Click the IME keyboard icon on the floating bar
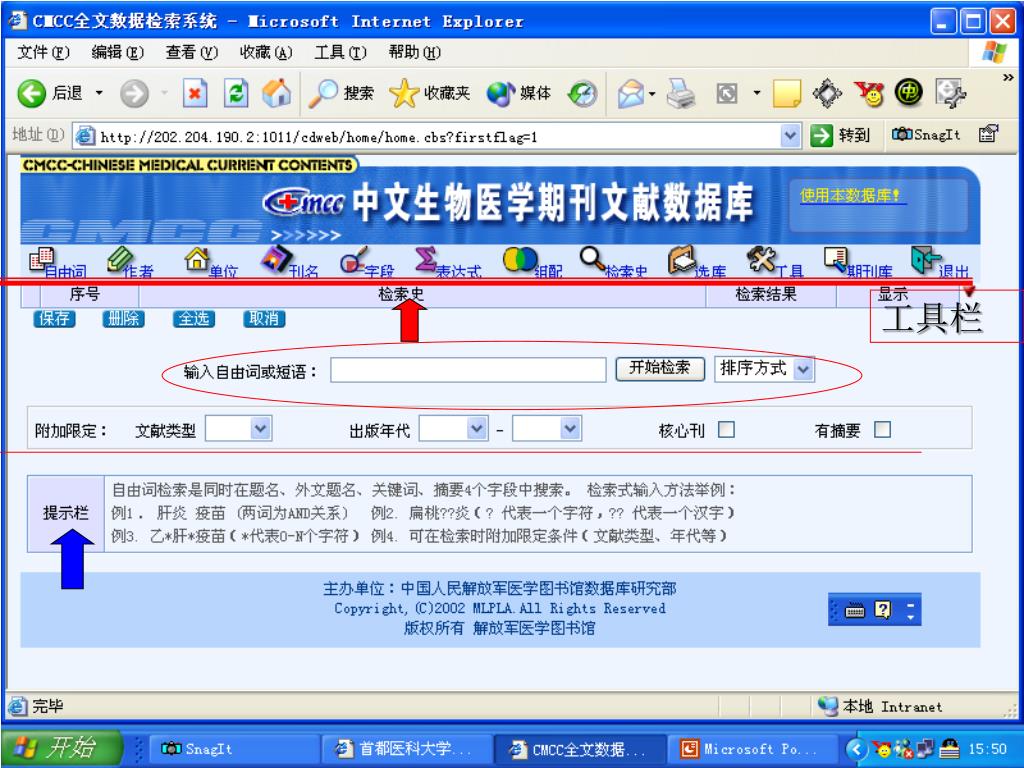Screen dimensions: 1024x768 (x=855, y=610)
